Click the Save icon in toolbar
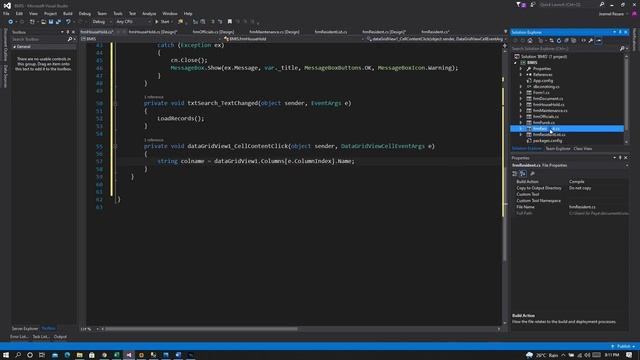 [x=51, y=22]
